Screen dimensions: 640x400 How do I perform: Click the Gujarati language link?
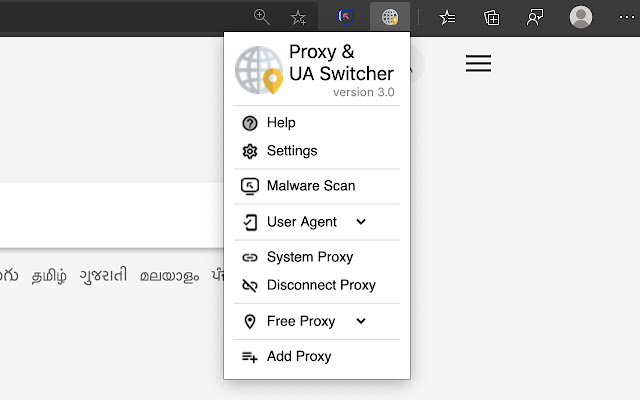(103, 275)
